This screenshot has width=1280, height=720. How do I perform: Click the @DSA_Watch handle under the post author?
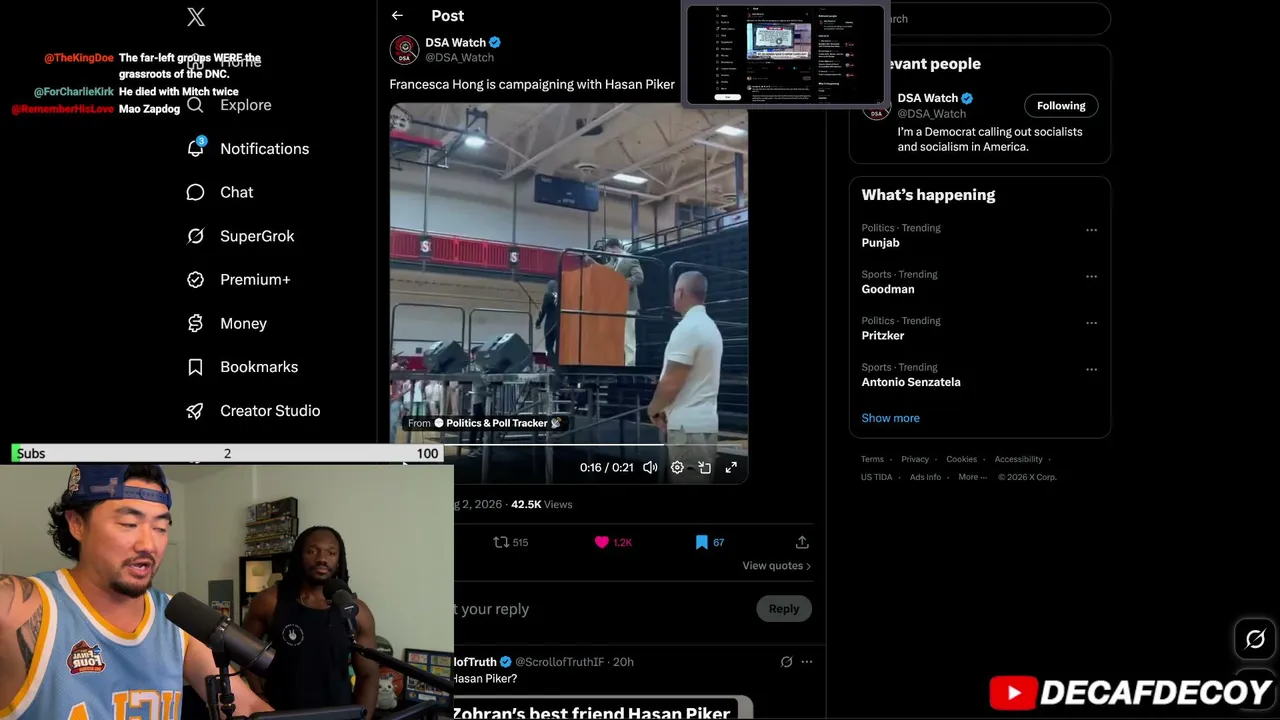coord(459,58)
